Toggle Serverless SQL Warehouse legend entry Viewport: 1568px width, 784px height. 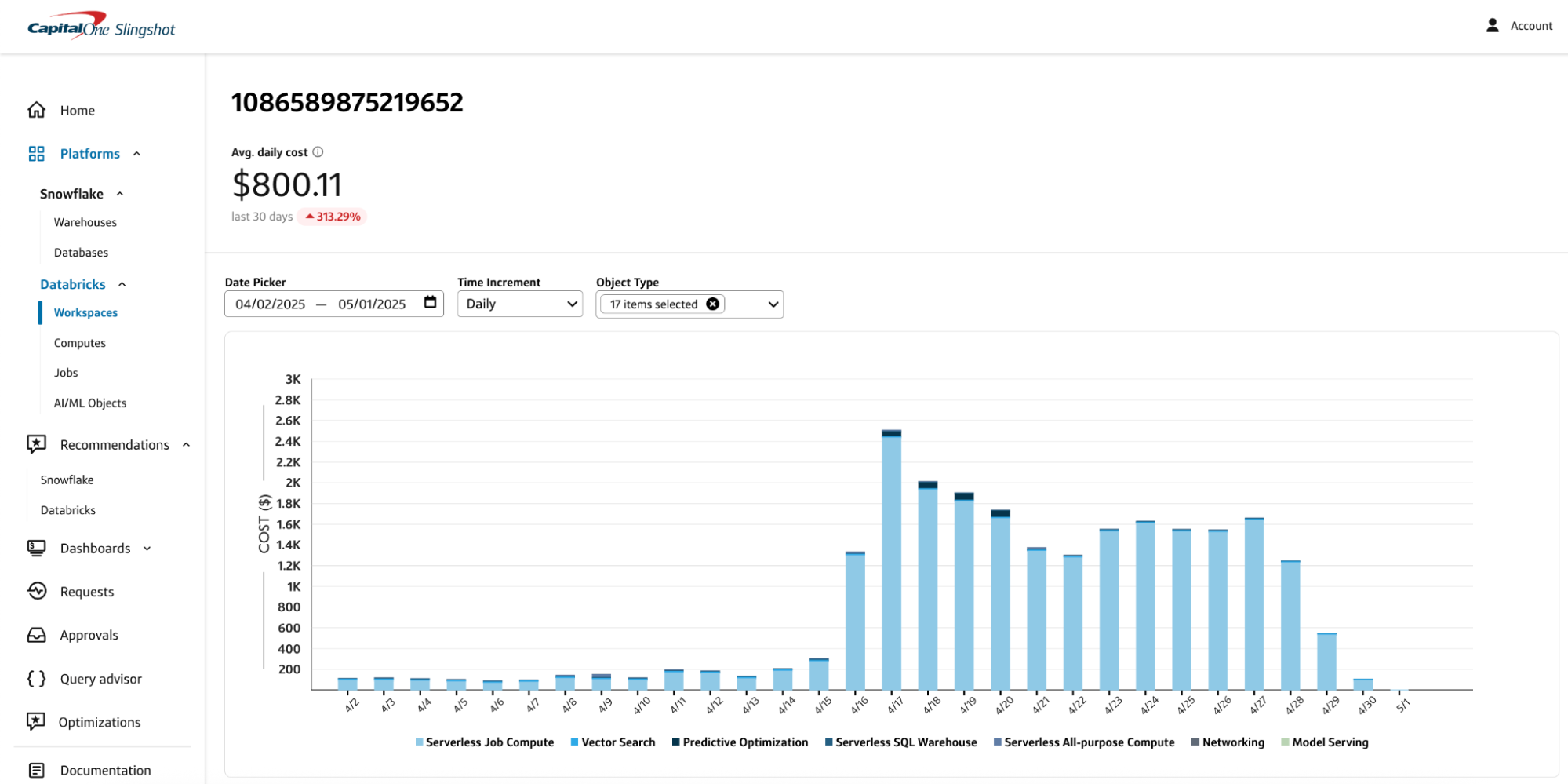[901, 742]
